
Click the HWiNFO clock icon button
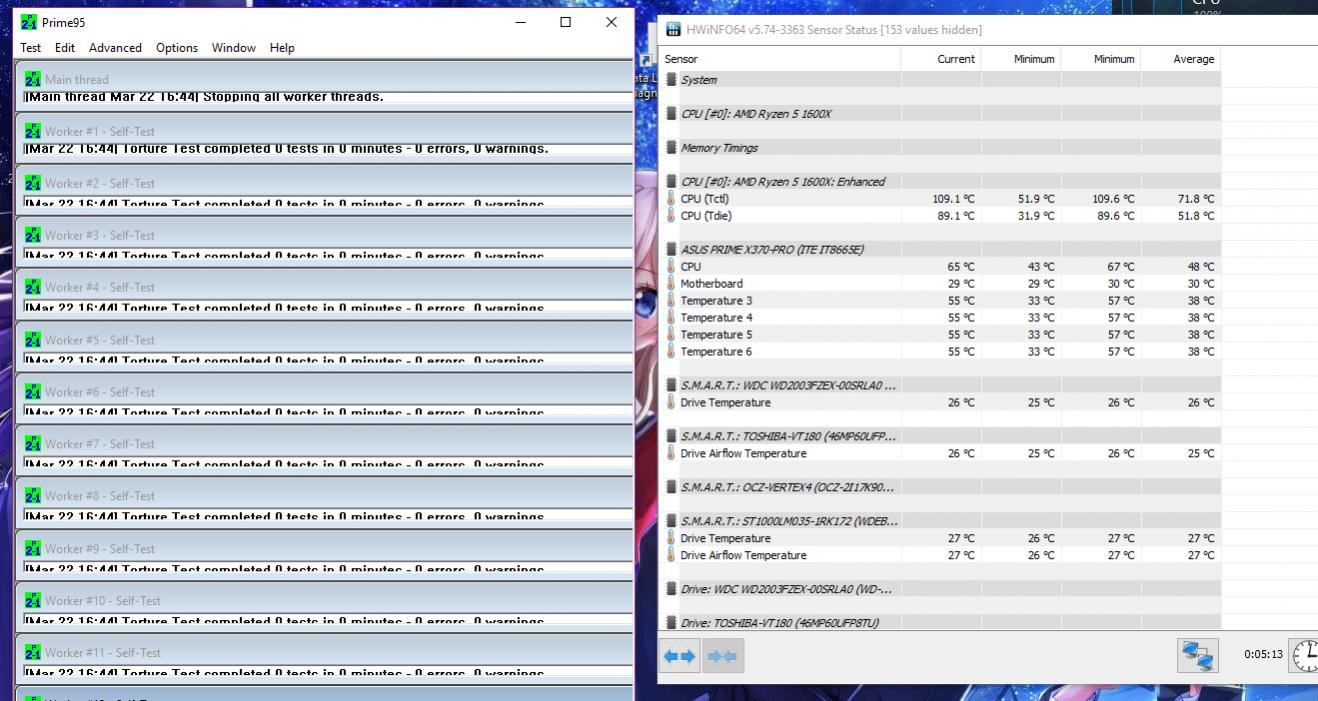1305,656
